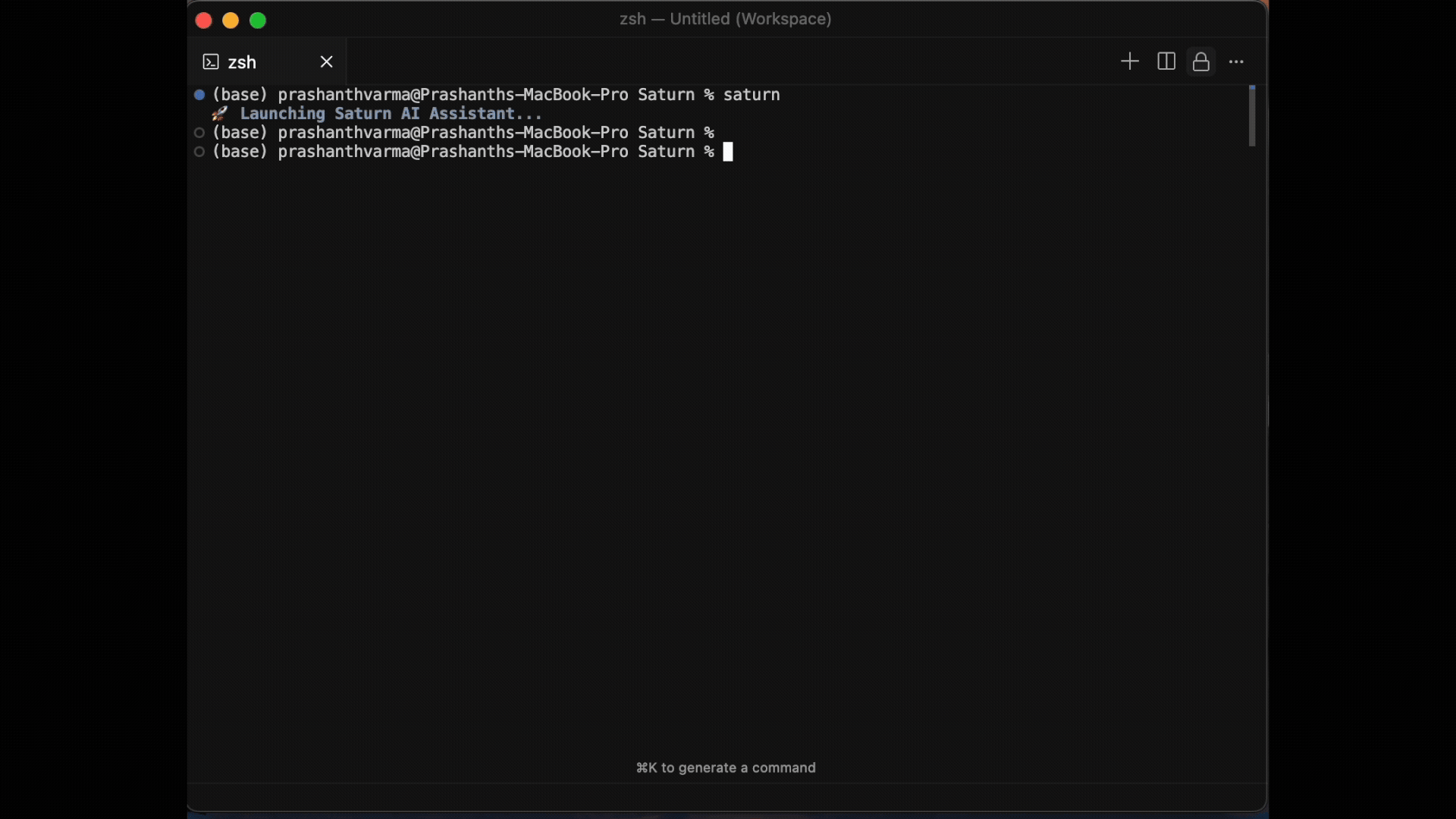Click the rocket icon beside Launching Saturn
The image size is (1456, 819).
[221, 114]
